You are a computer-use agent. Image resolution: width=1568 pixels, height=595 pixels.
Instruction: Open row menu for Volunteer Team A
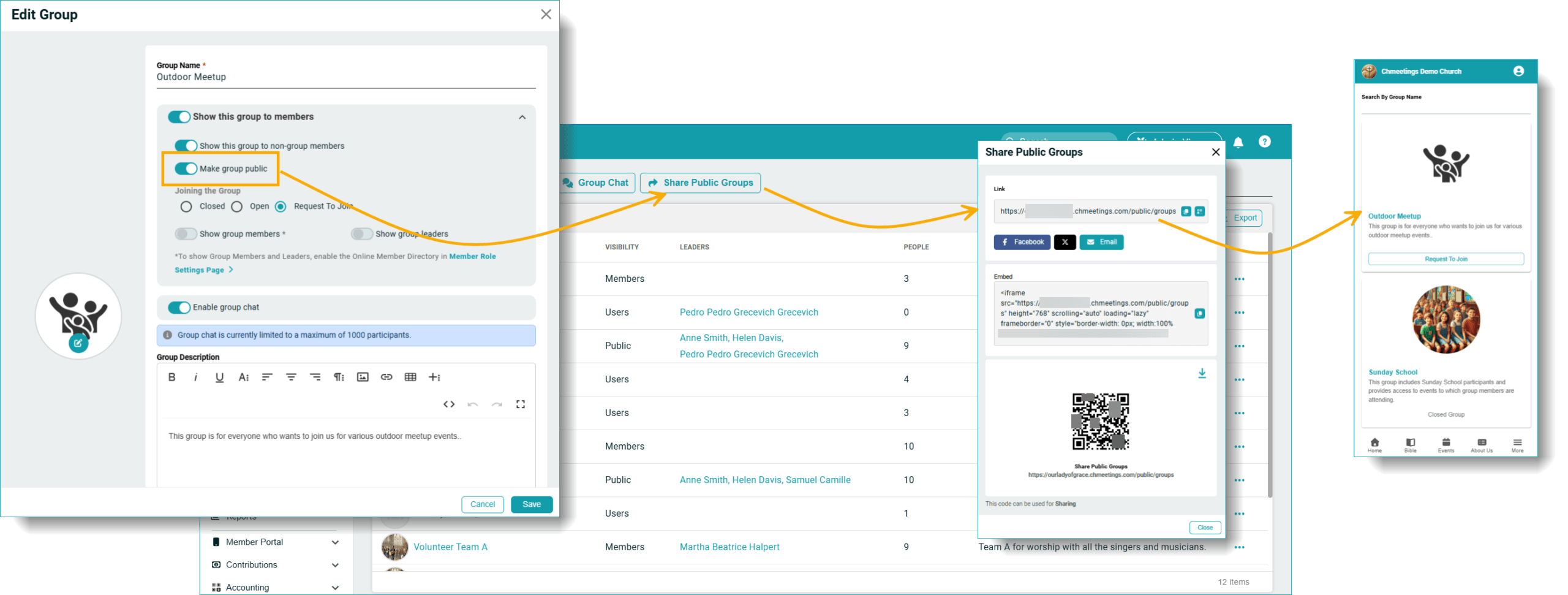pos(1239,547)
